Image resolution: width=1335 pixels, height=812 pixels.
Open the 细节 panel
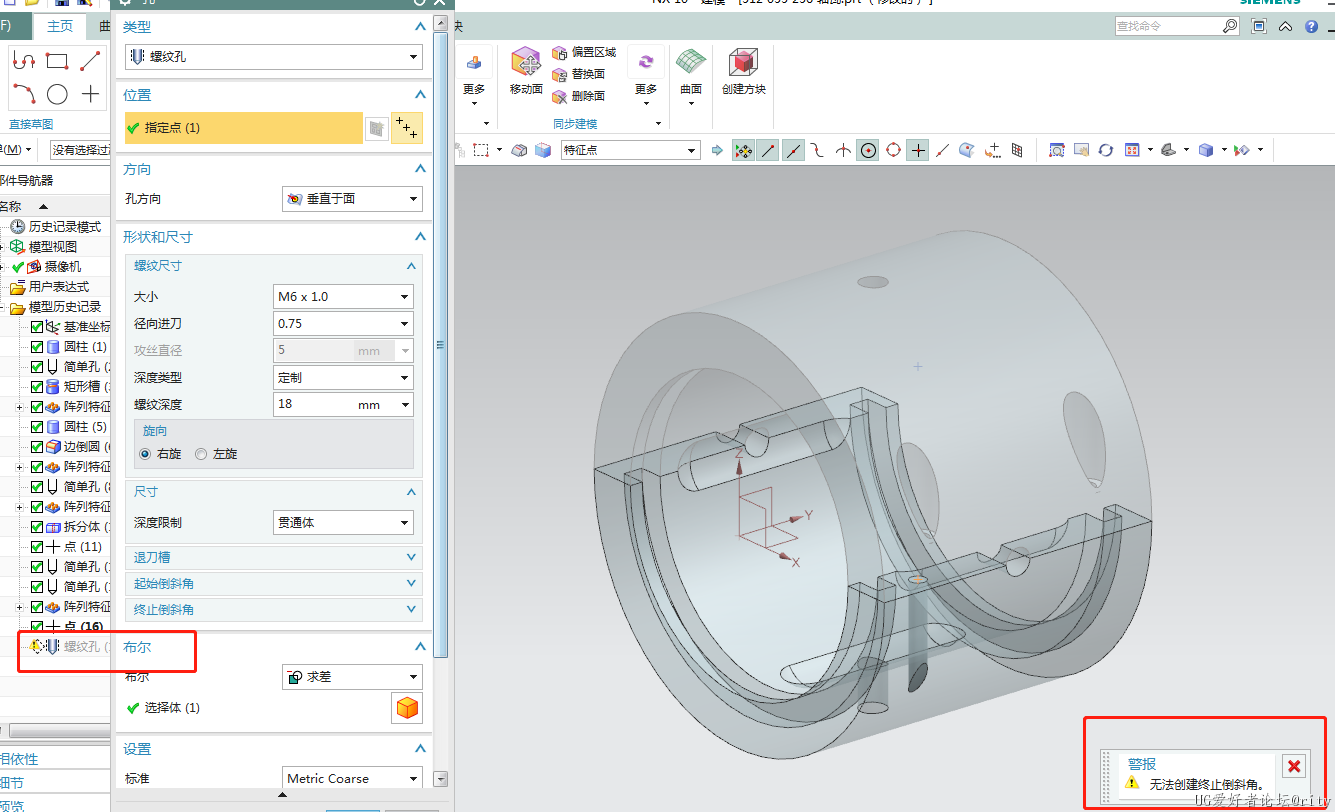coord(55,782)
